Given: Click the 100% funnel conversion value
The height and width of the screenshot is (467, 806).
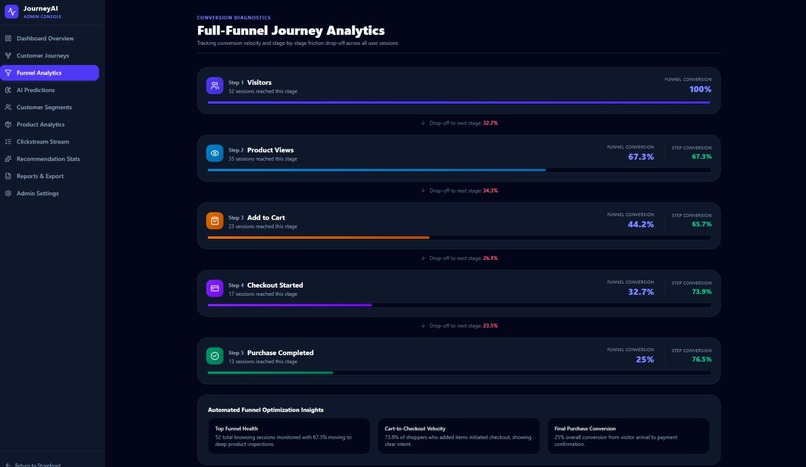Looking at the screenshot, I should [x=700, y=89].
